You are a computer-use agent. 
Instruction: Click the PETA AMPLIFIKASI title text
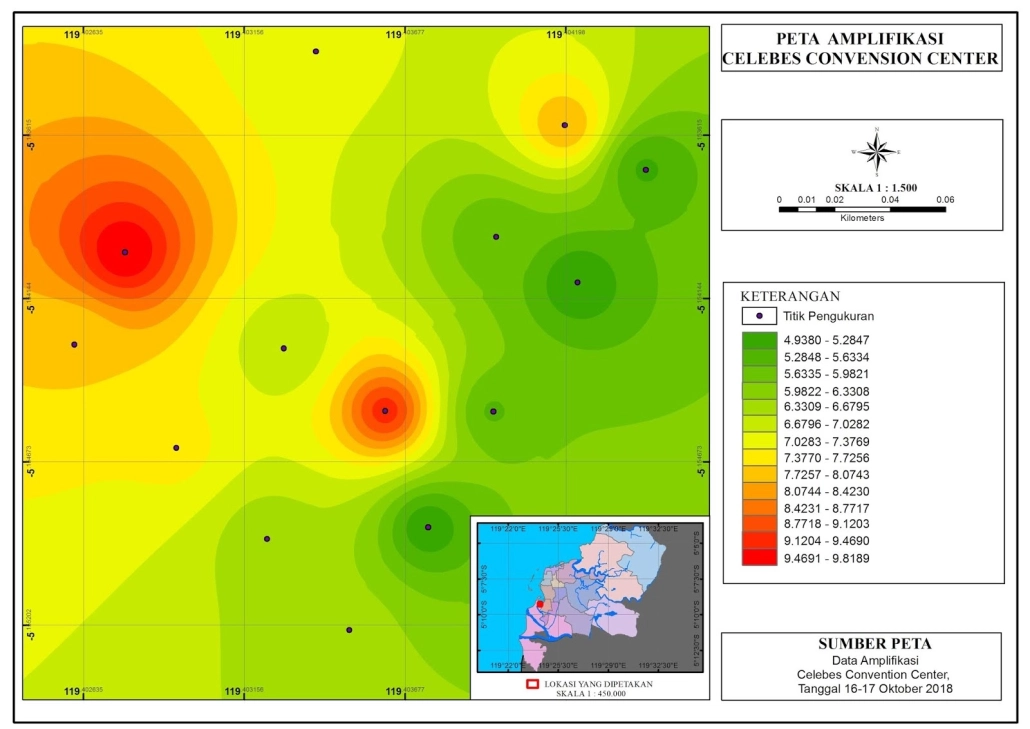coord(860,39)
